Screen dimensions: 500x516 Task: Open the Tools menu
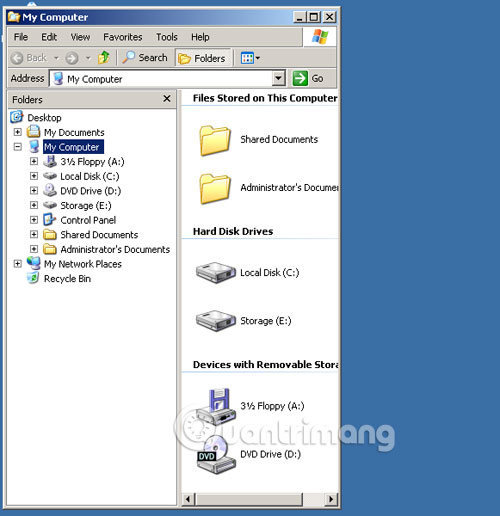pos(167,37)
